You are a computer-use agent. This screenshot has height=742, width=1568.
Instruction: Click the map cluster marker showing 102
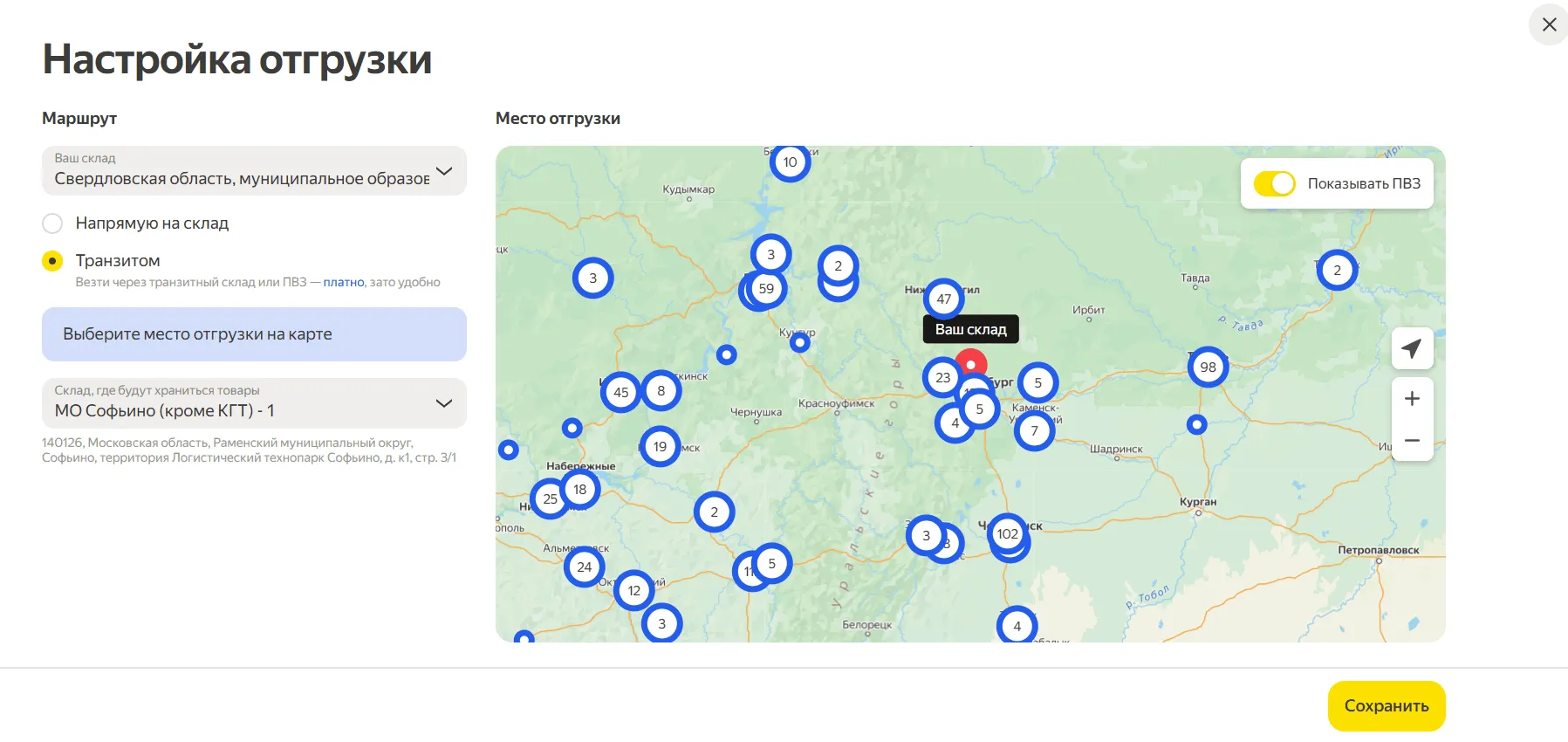coord(1007,533)
